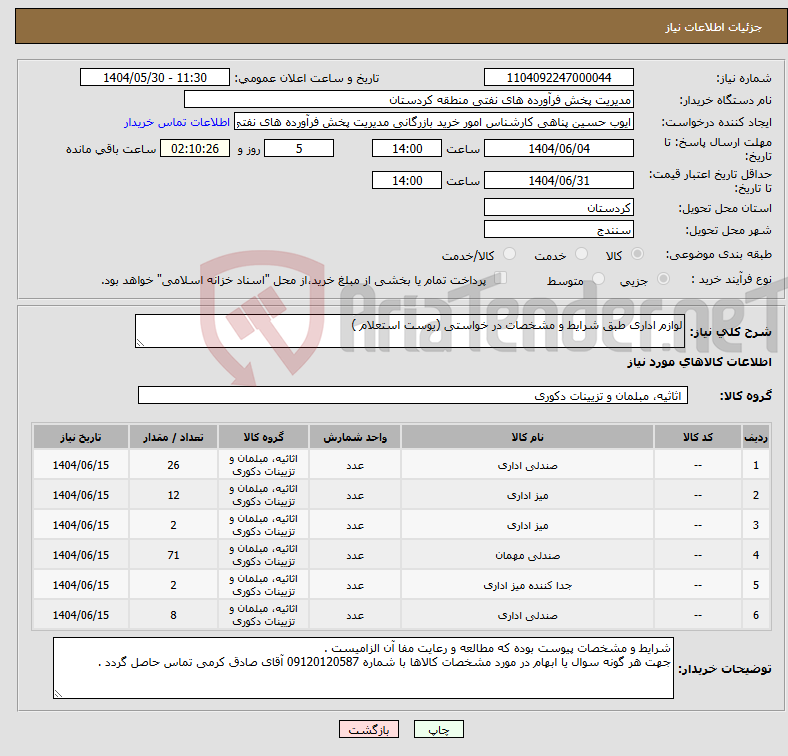Viewport: 788px width, 756px height.
Task: Select the خدمت radio button
Action: [581, 254]
